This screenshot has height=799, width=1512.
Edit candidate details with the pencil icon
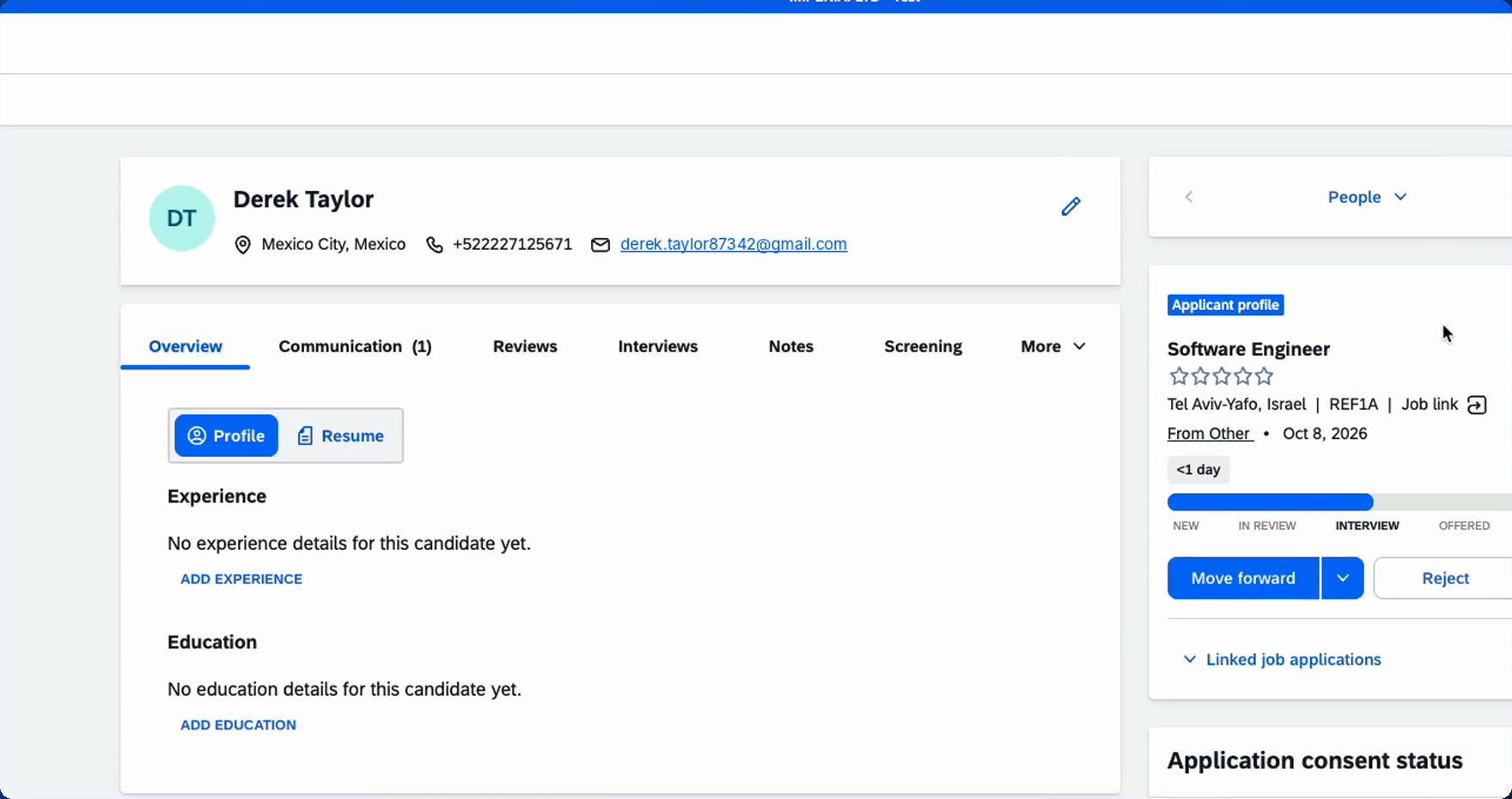1070,206
